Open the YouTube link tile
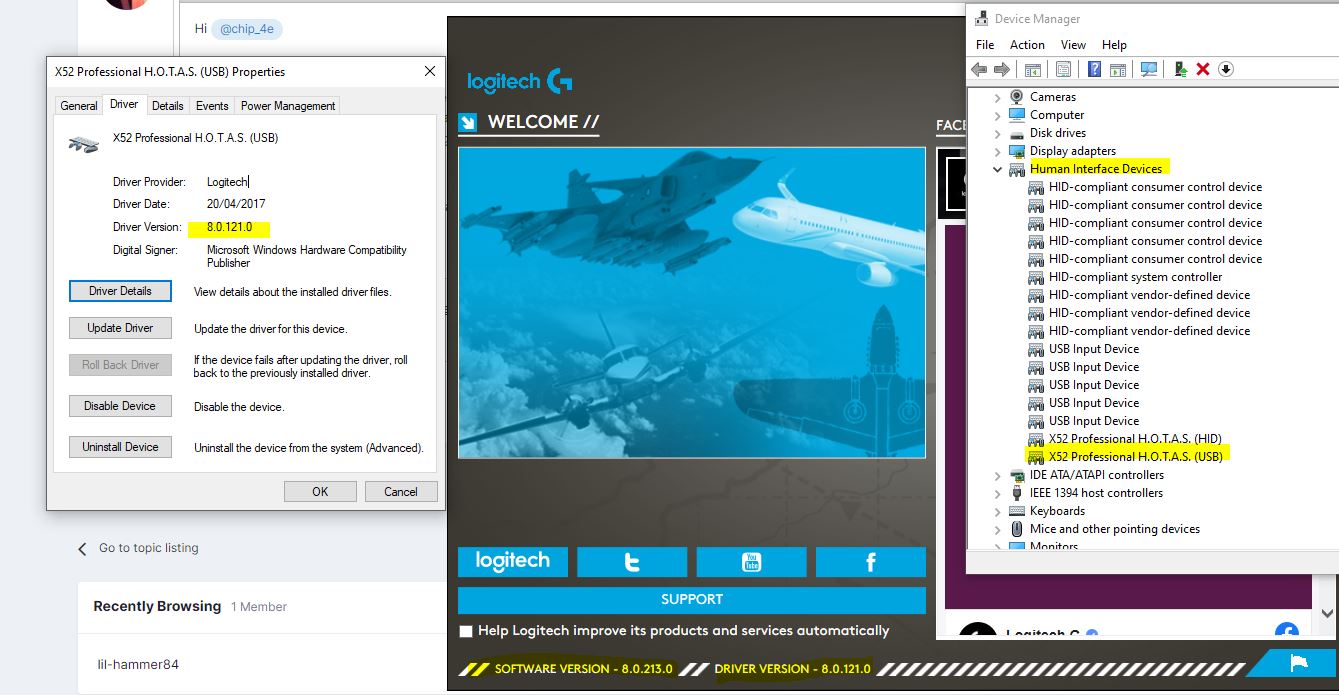The image size is (1339, 695). pyautogui.click(x=751, y=562)
